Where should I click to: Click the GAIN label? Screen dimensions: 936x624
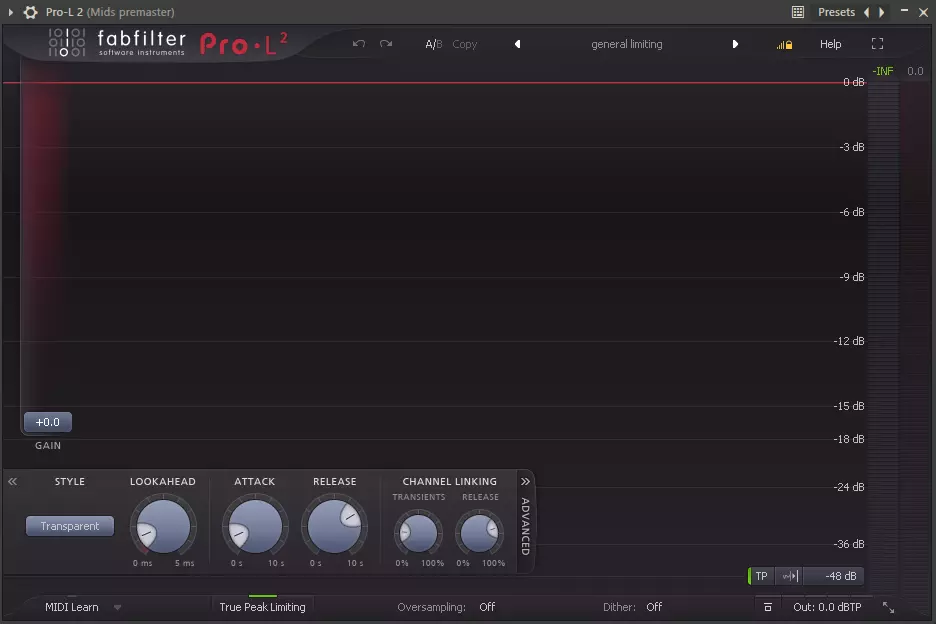(x=48, y=445)
